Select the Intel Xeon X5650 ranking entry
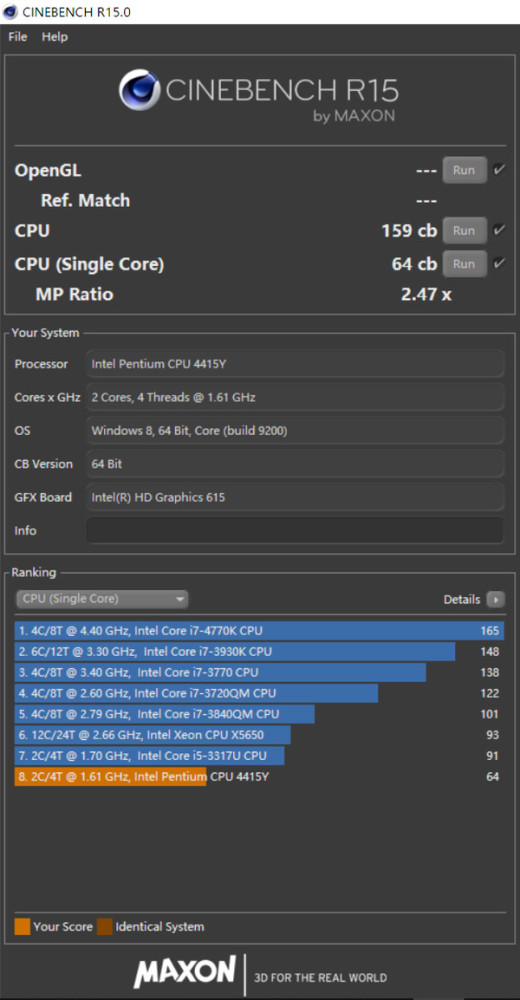520x1000 pixels. pos(259,735)
